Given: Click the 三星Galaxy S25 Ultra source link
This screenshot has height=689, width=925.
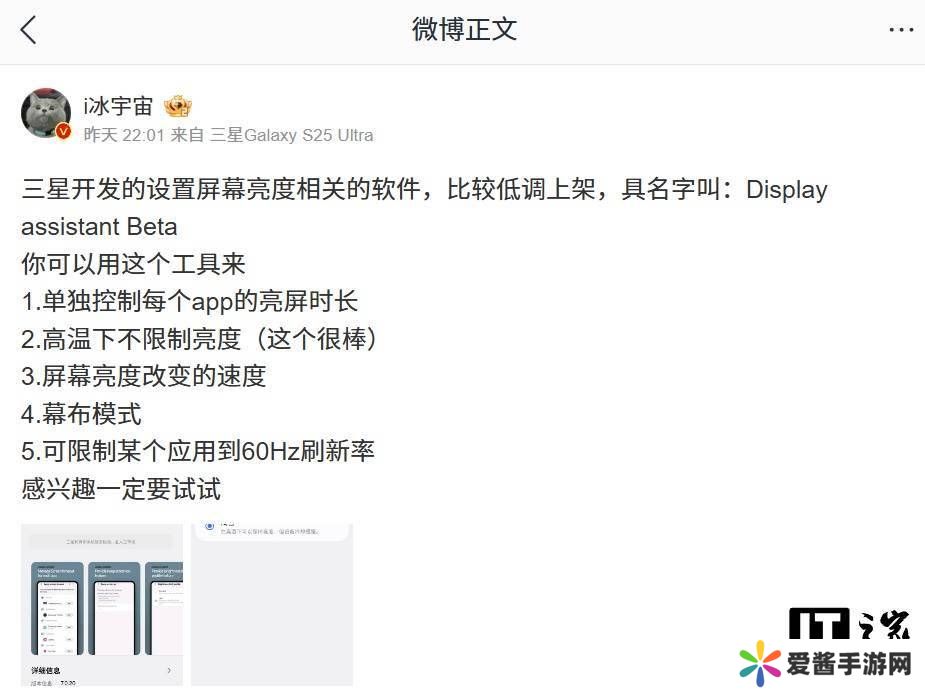Looking at the screenshot, I should [x=291, y=135].
